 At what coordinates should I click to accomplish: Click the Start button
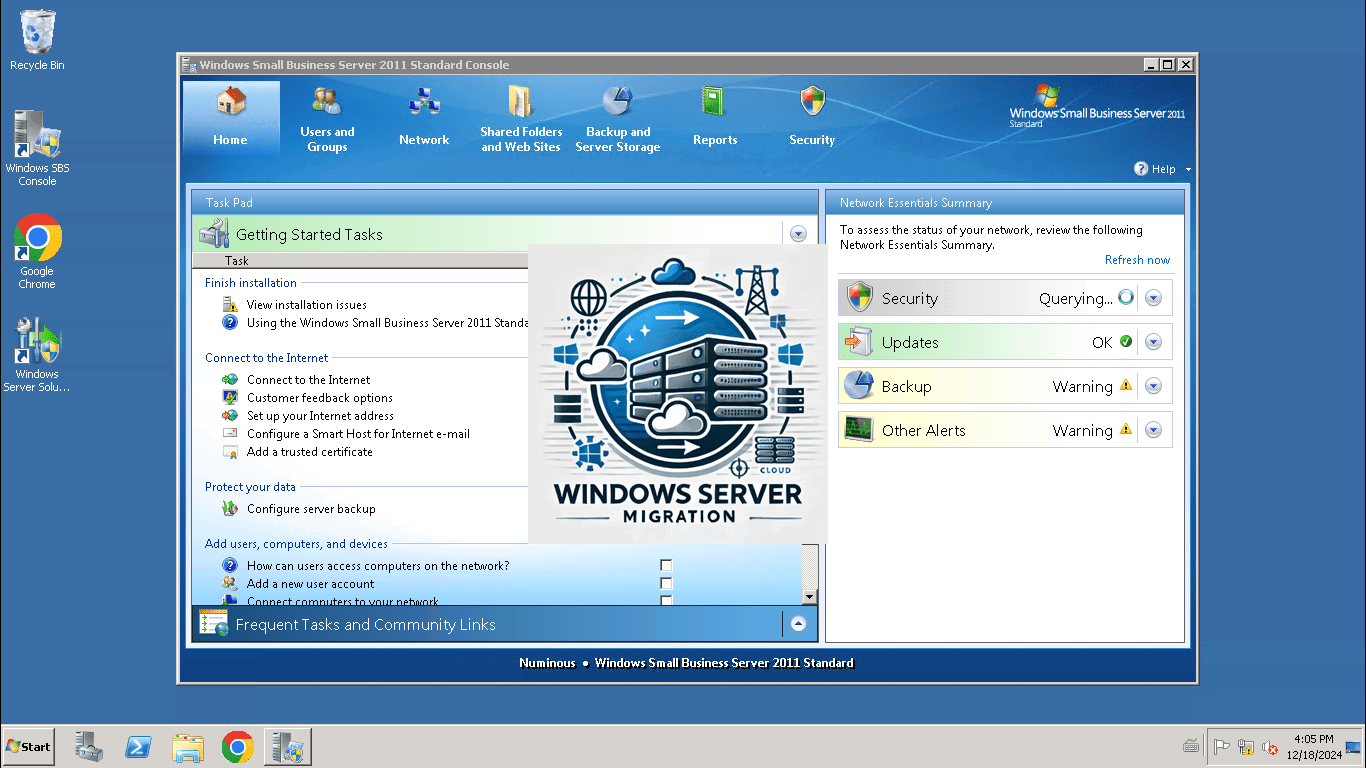point(28,746)
